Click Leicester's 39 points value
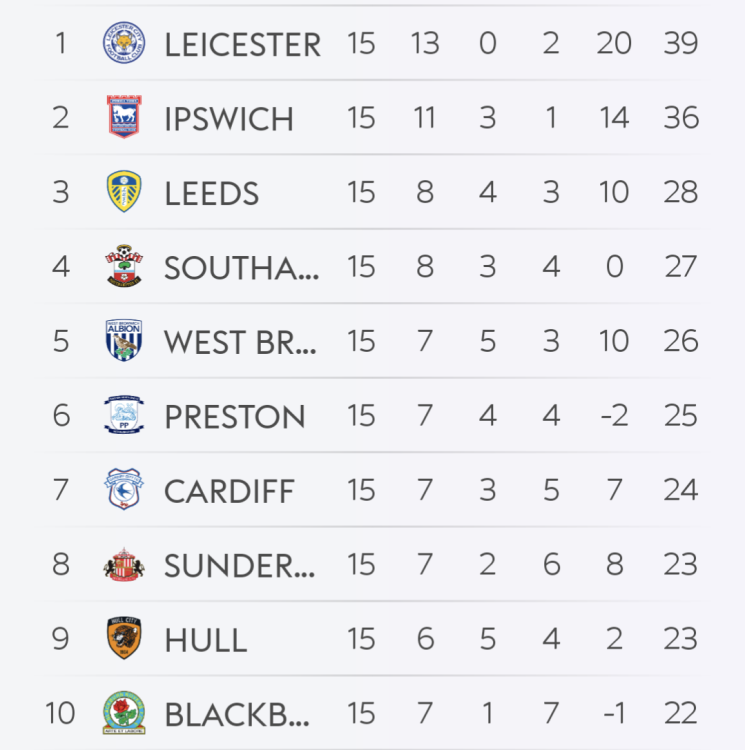 [x=680, y=45]
